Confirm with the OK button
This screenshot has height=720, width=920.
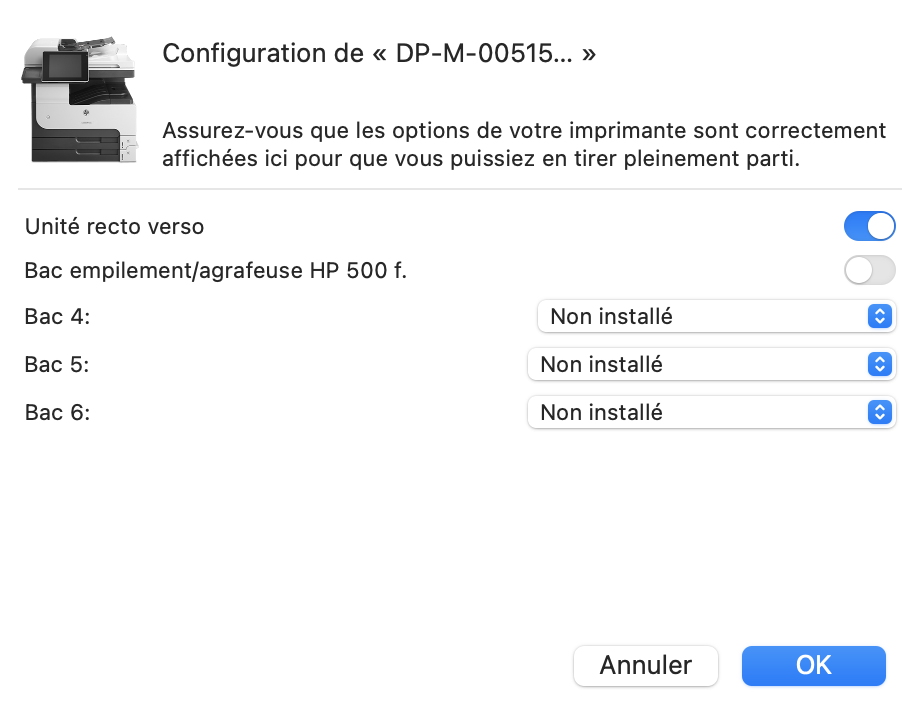[x=813, y=666]
